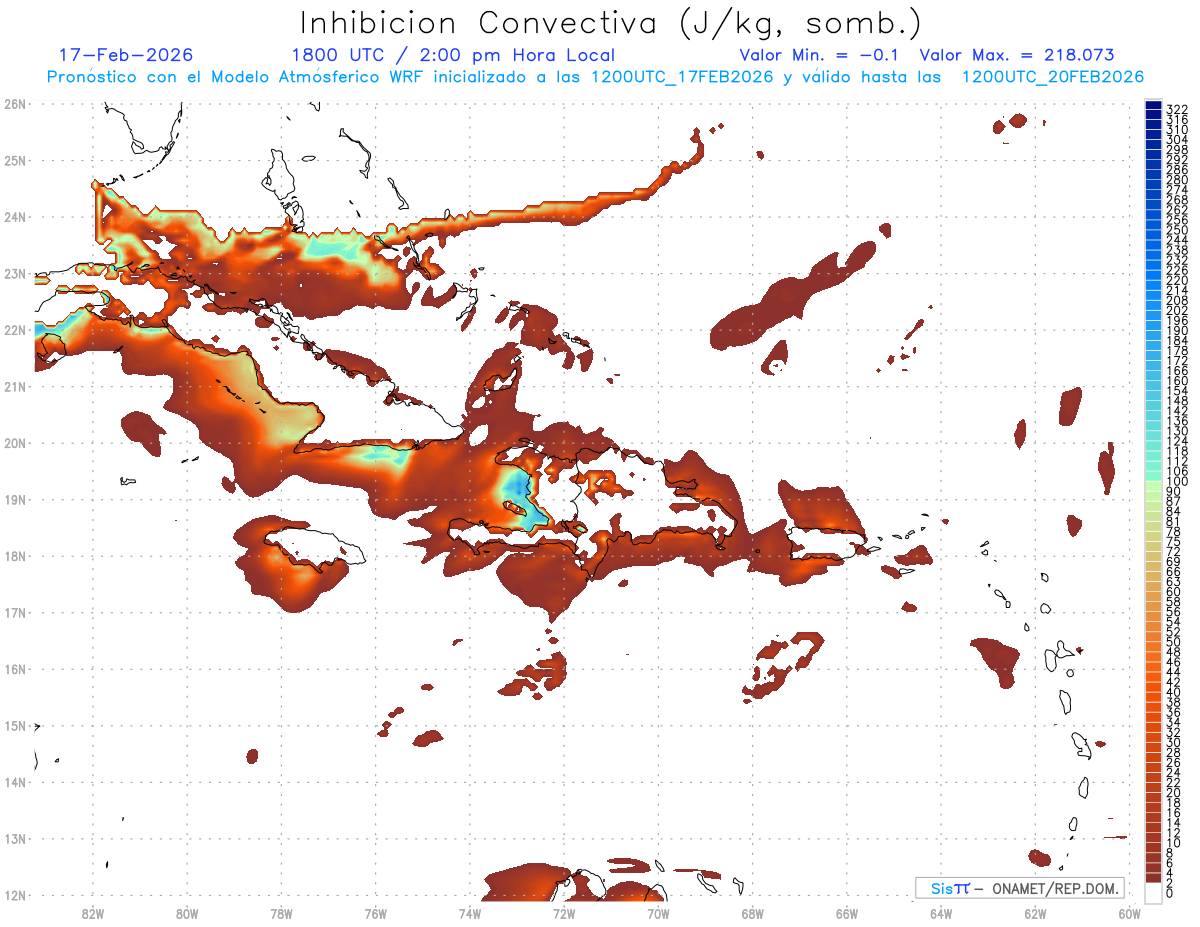Click the '1200UTC_17FEB2026' initialization timestamp

click(x=682, y=77)
